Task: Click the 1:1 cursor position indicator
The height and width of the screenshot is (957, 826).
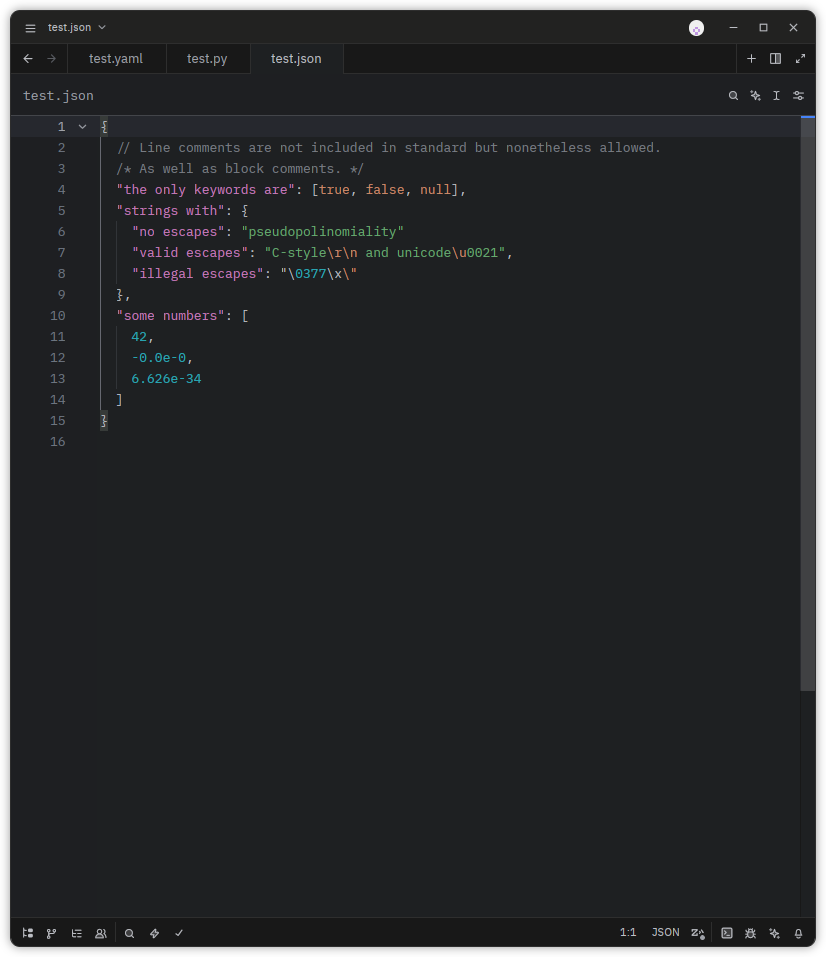Action: click(x=628, y=933)
